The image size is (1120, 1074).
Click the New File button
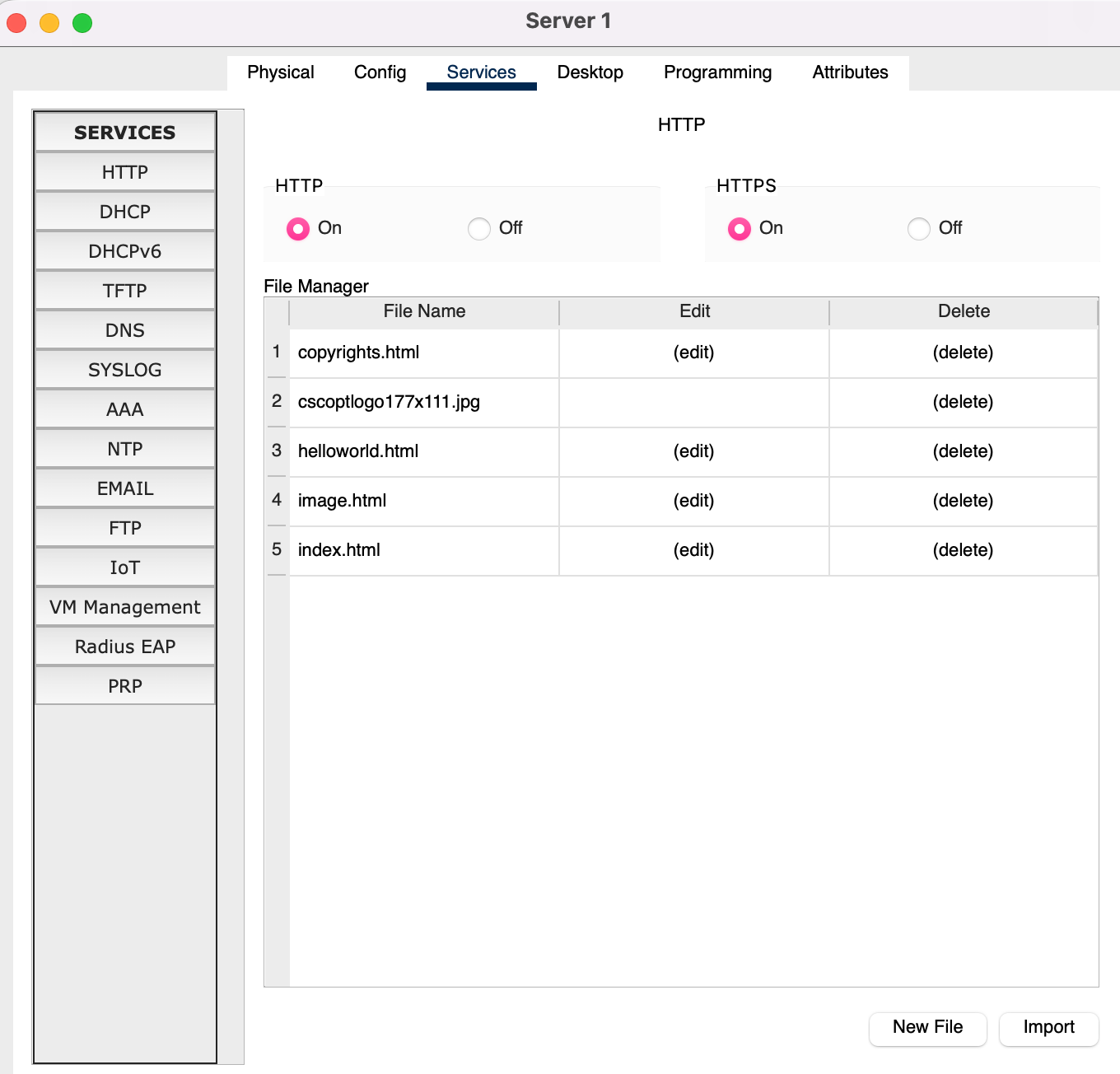tap(928, 1029)
